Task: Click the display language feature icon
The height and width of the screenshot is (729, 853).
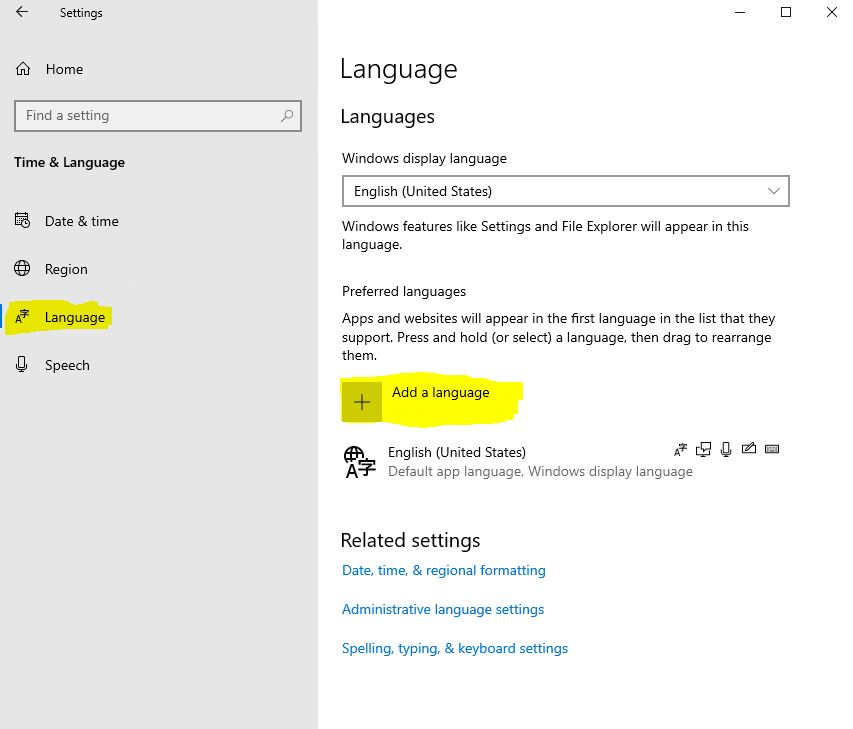Action: 680,449
